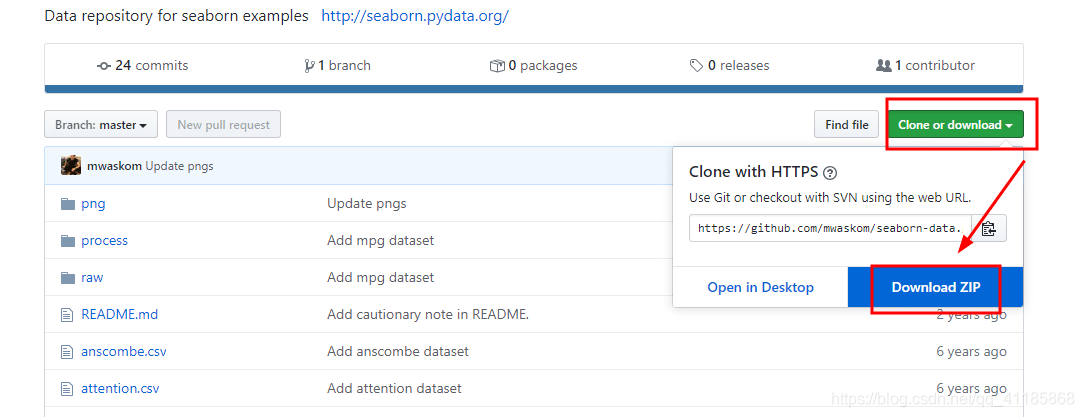Click the help icon beside Clone with HTTPS

(x=830, y=173)
